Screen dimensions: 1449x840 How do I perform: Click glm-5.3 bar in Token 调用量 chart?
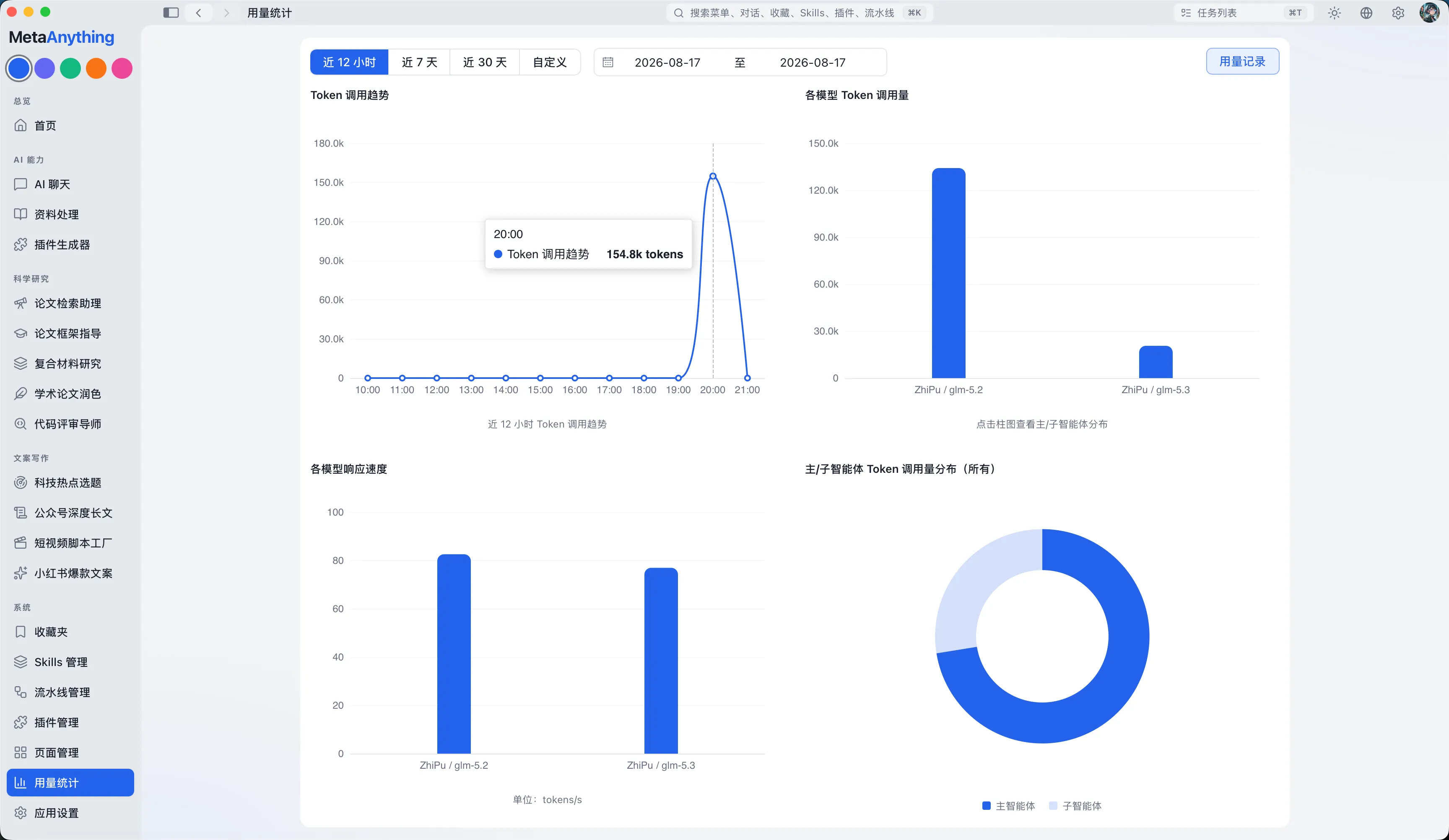tap(1155, 362)
